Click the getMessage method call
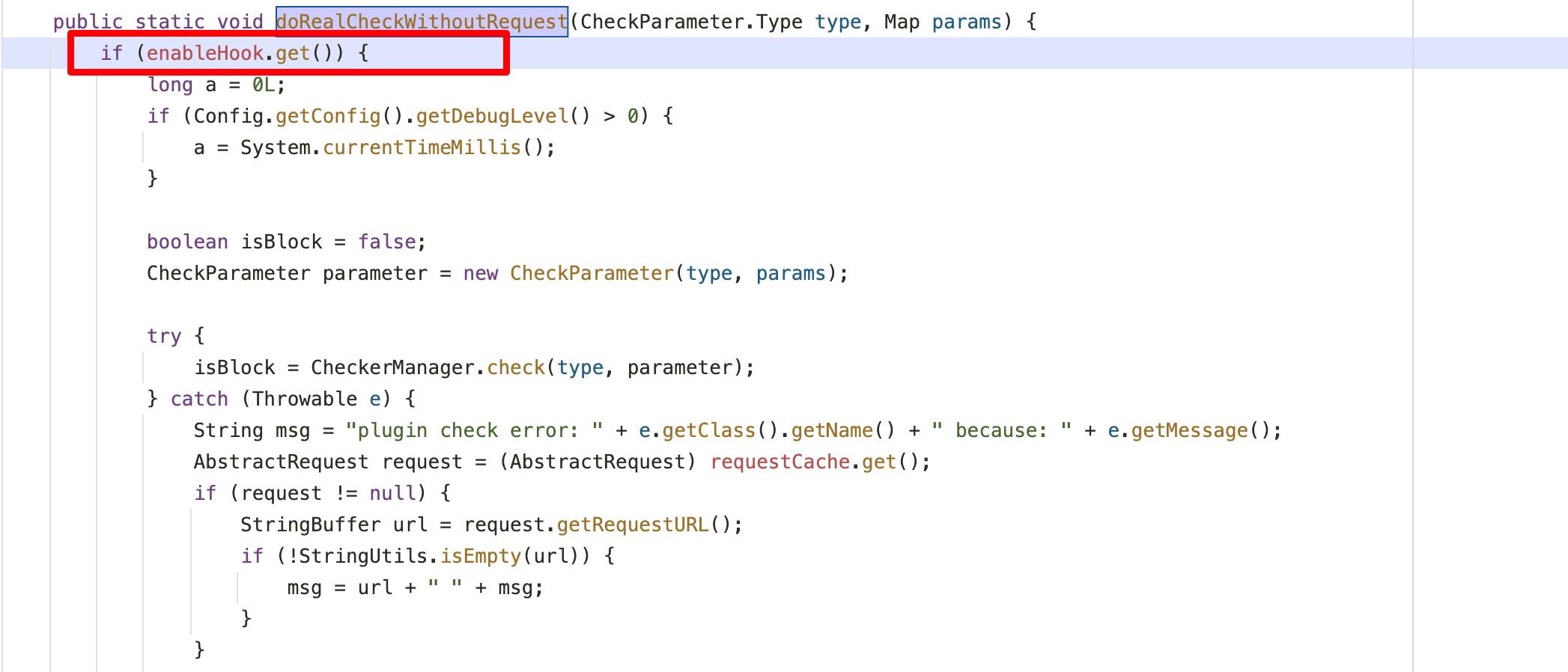This screenshot has width=1568, height=672. [x=1189, y=430]
